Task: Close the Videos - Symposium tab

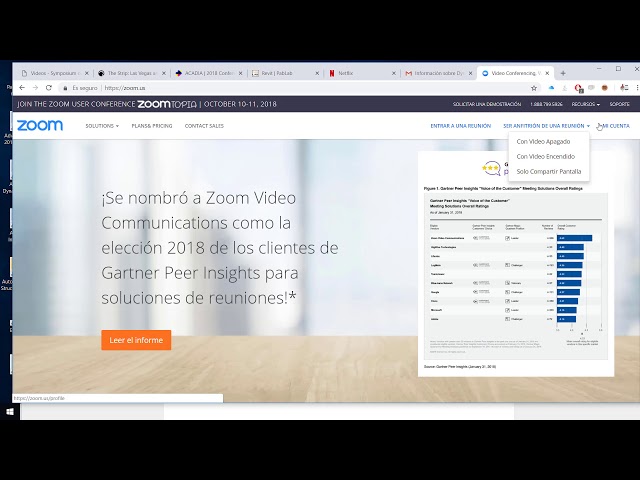Action: [87, 73]
